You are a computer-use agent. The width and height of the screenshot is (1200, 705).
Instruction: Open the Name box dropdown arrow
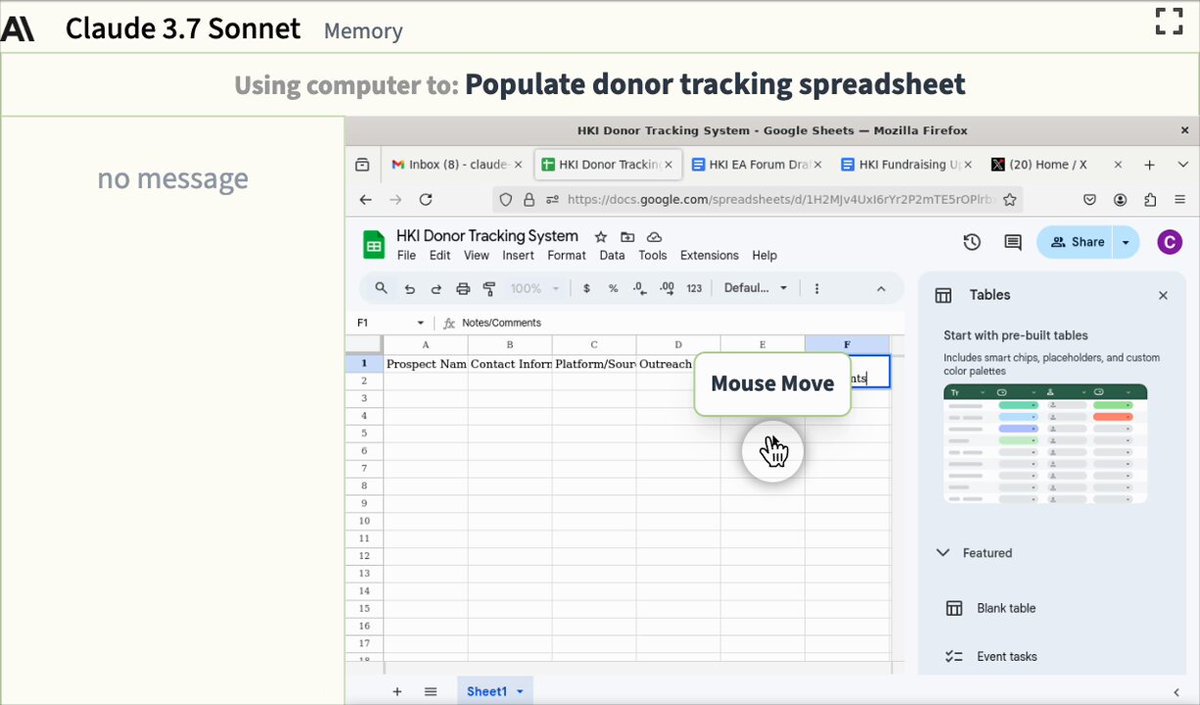(421, 323)
